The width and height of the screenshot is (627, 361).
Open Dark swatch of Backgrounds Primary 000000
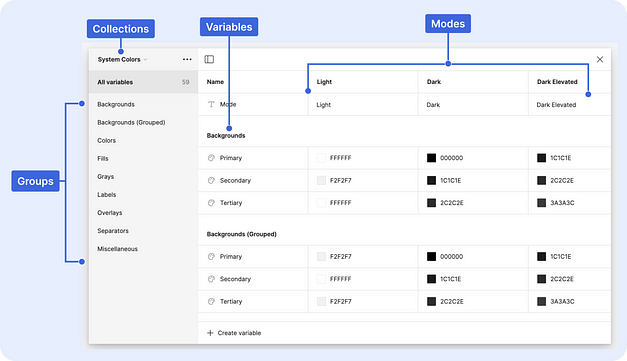431,158
